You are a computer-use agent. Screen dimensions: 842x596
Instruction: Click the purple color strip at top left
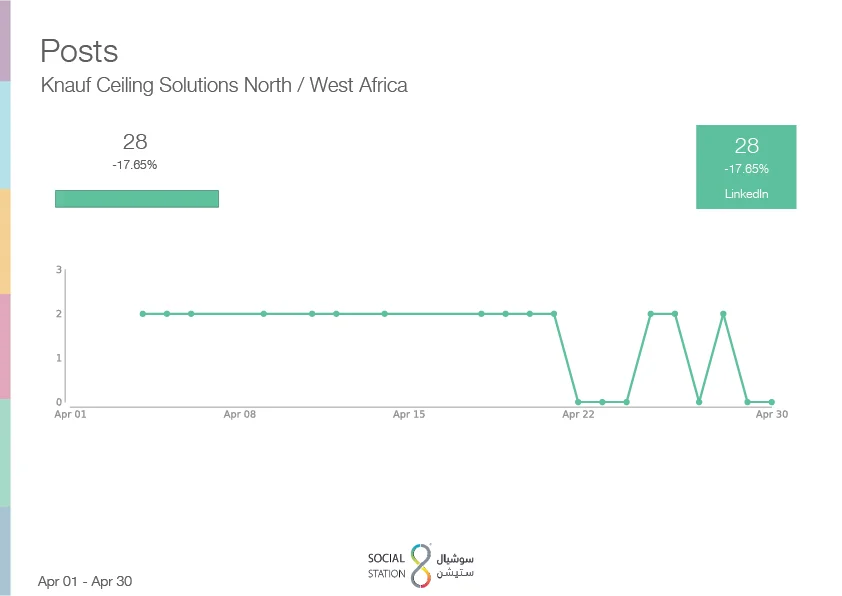[x=5, y=40]
